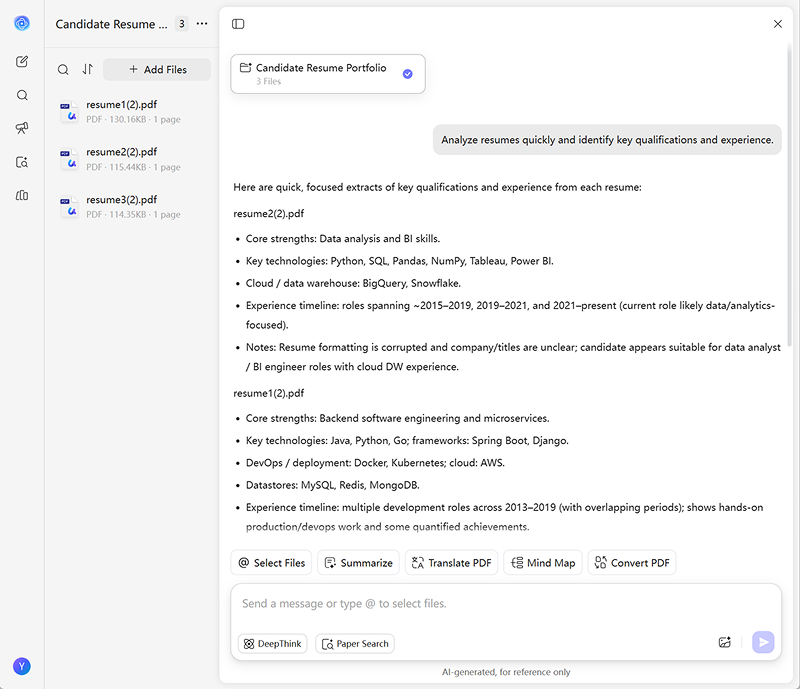Click the Summarize action button
Screen dimensions: 800x689
point(359,562)
